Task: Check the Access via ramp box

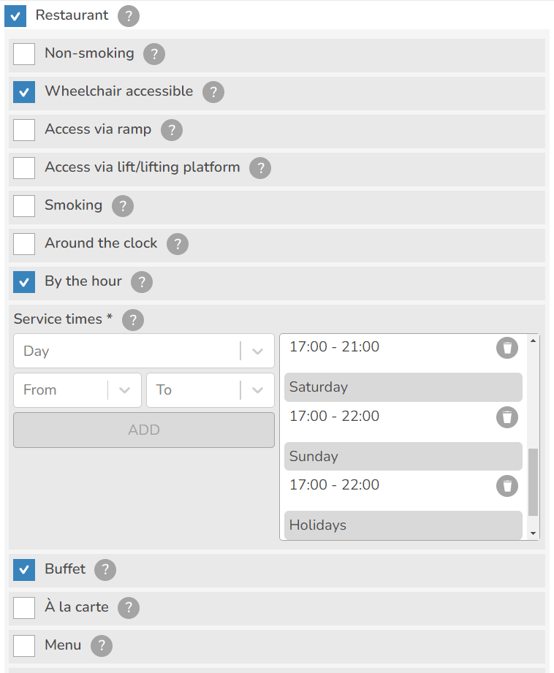Action: 24,130
